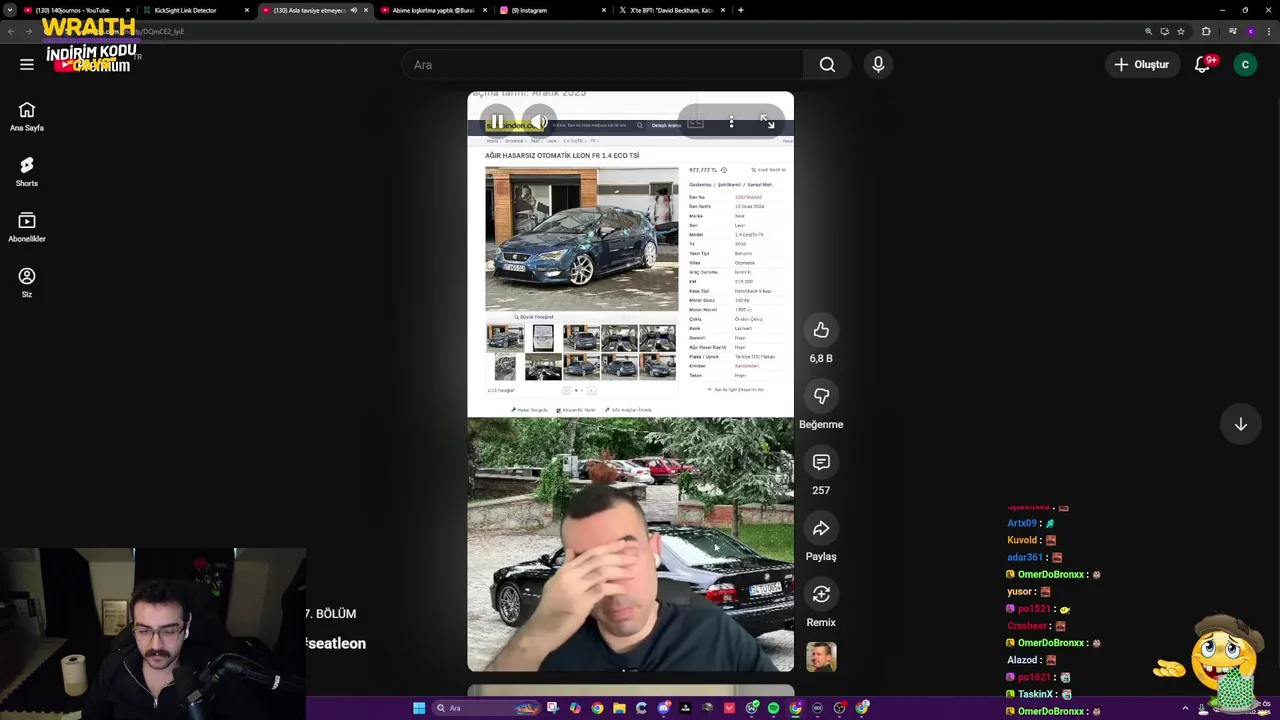Open a new Chrome tab
The width and height of the screenshot is (1280, 720).
(740, 10)
